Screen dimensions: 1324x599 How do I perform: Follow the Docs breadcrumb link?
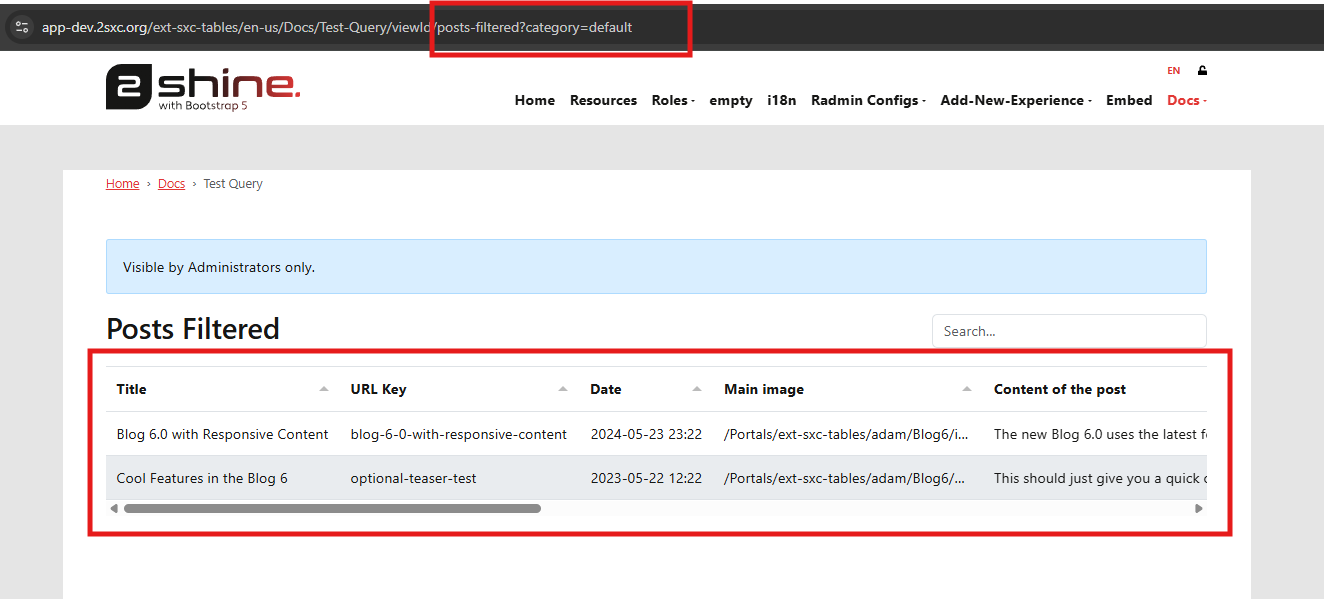(172, 184)
